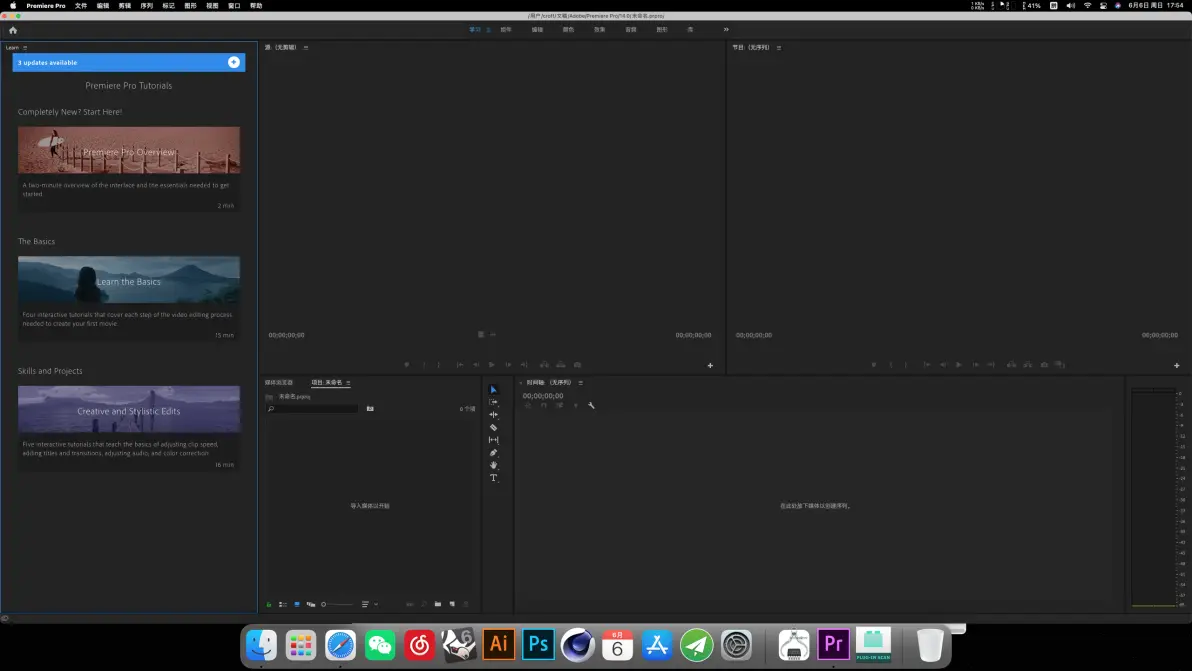Viewport: 1192px width, 671px height.
Task: Click the Premiere Pro dock icon
Action: point(833,645)
